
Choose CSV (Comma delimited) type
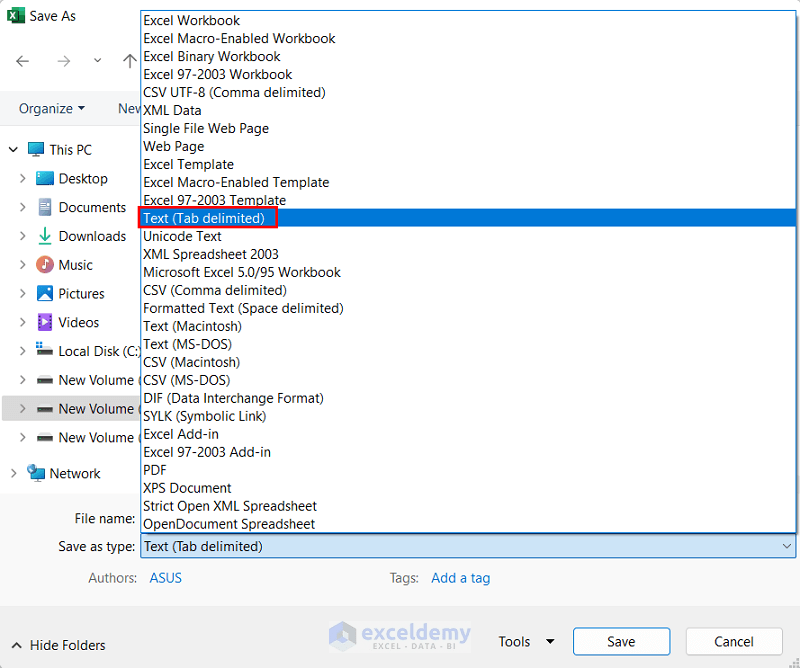click(468, 290)
